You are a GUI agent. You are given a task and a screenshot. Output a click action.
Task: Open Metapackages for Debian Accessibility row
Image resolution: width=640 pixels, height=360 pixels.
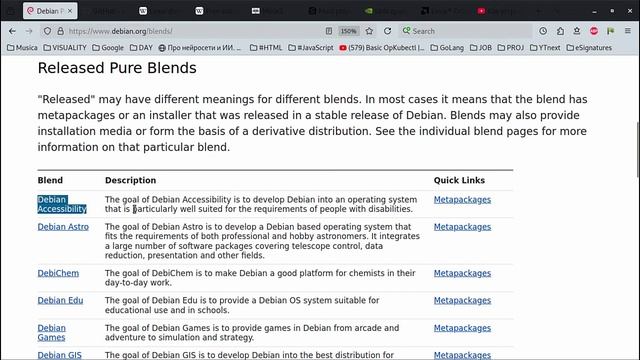point(462,200)
